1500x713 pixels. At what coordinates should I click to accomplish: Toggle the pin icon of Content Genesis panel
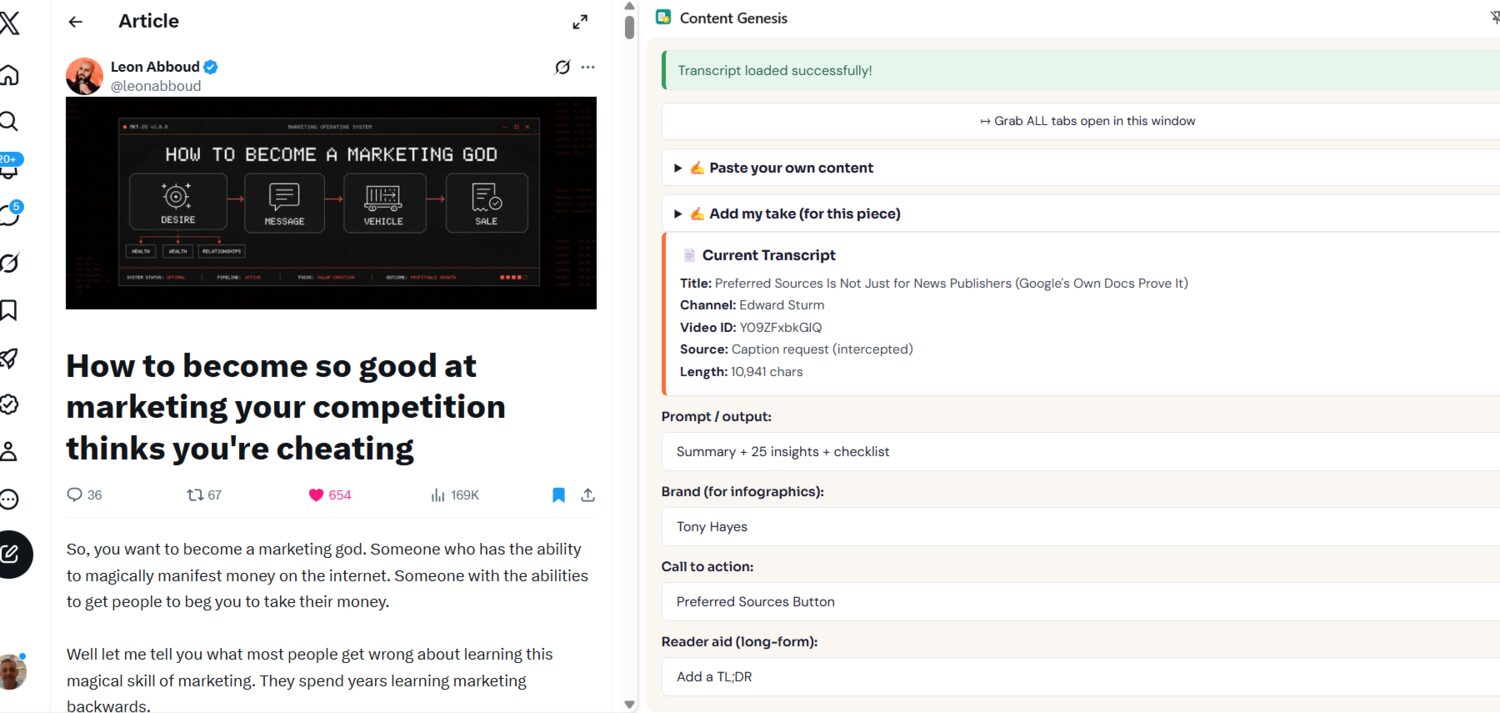(1494, 17)
